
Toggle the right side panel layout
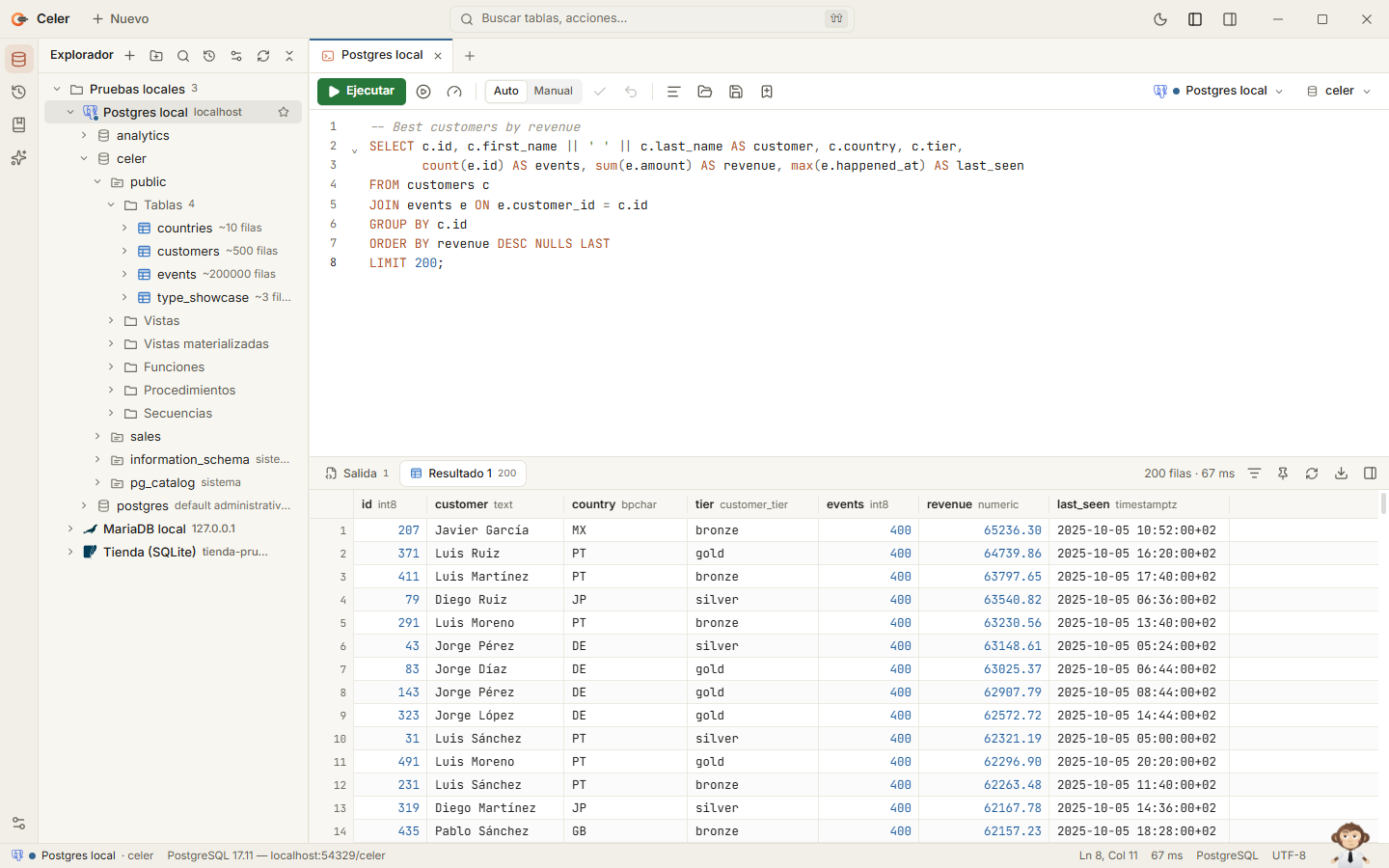click(1230, 19)
